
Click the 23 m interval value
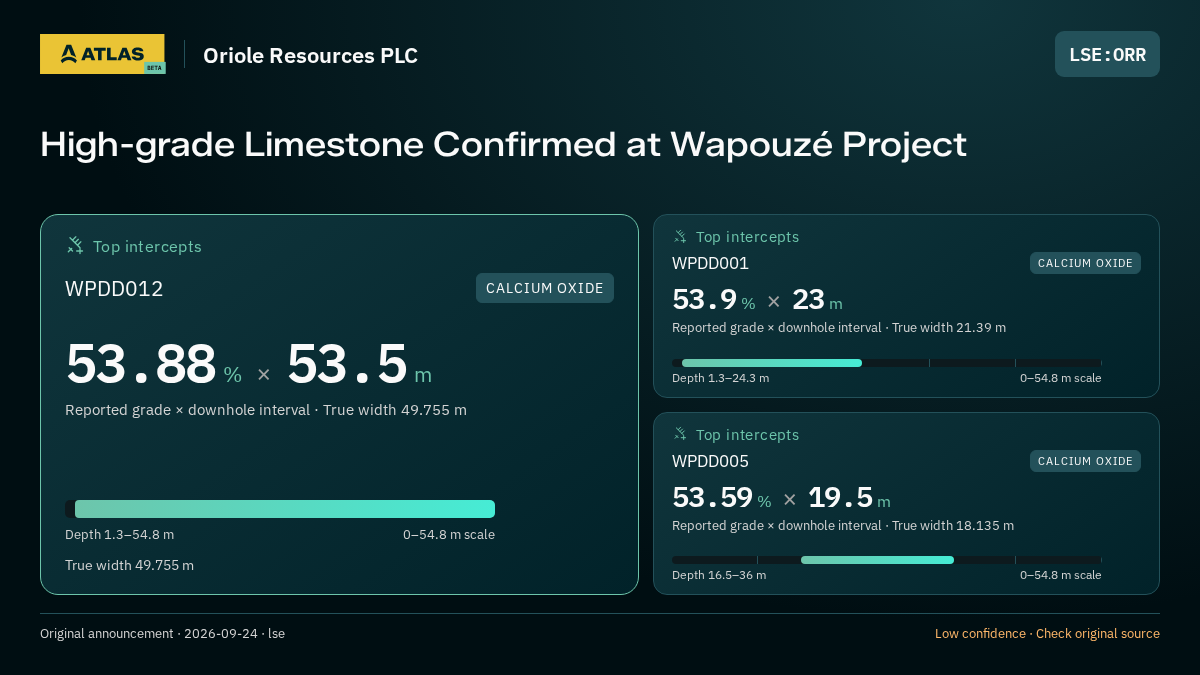817,300
